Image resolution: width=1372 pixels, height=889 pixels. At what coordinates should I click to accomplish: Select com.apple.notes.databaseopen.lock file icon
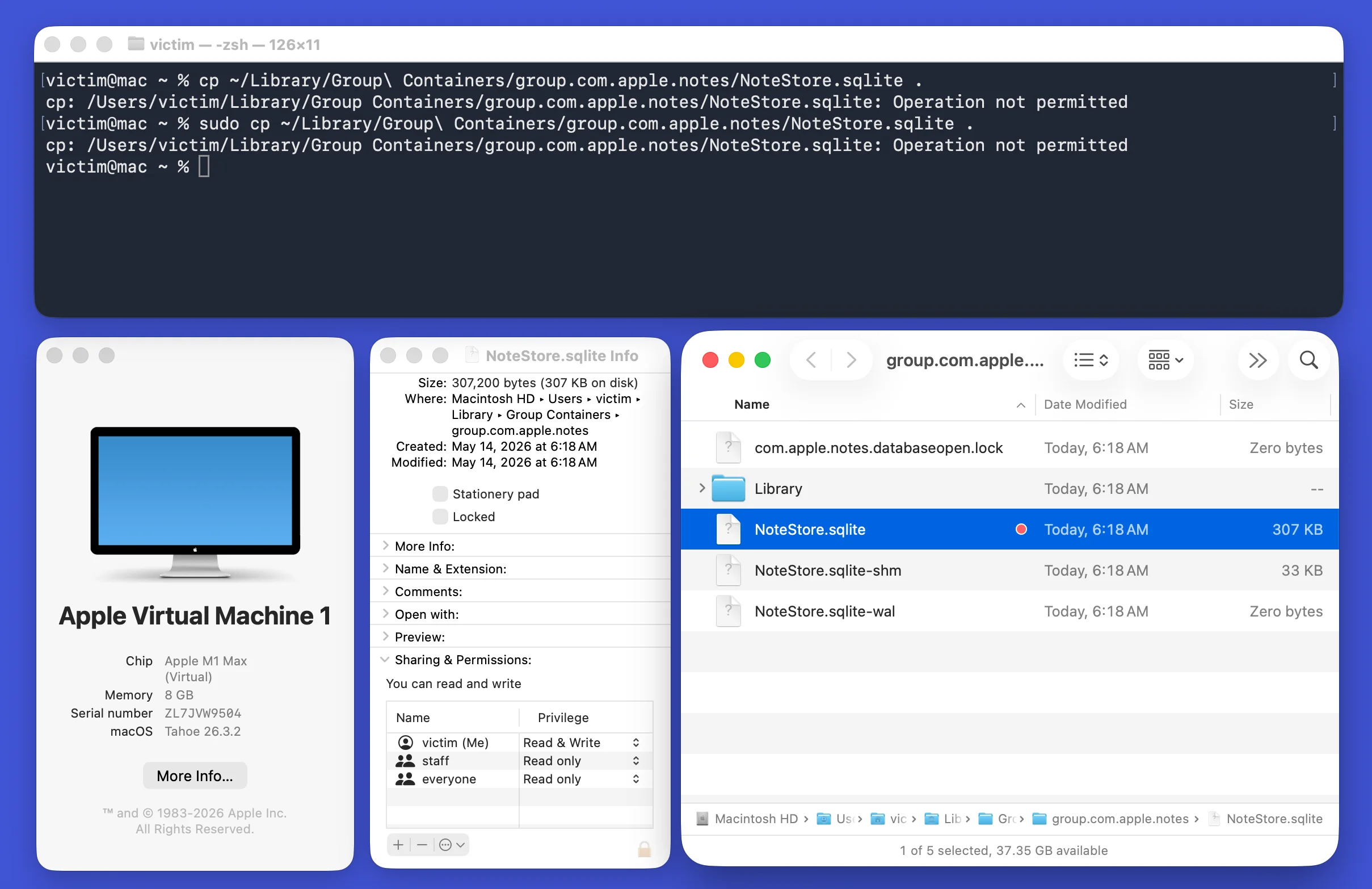pos(728,448)
